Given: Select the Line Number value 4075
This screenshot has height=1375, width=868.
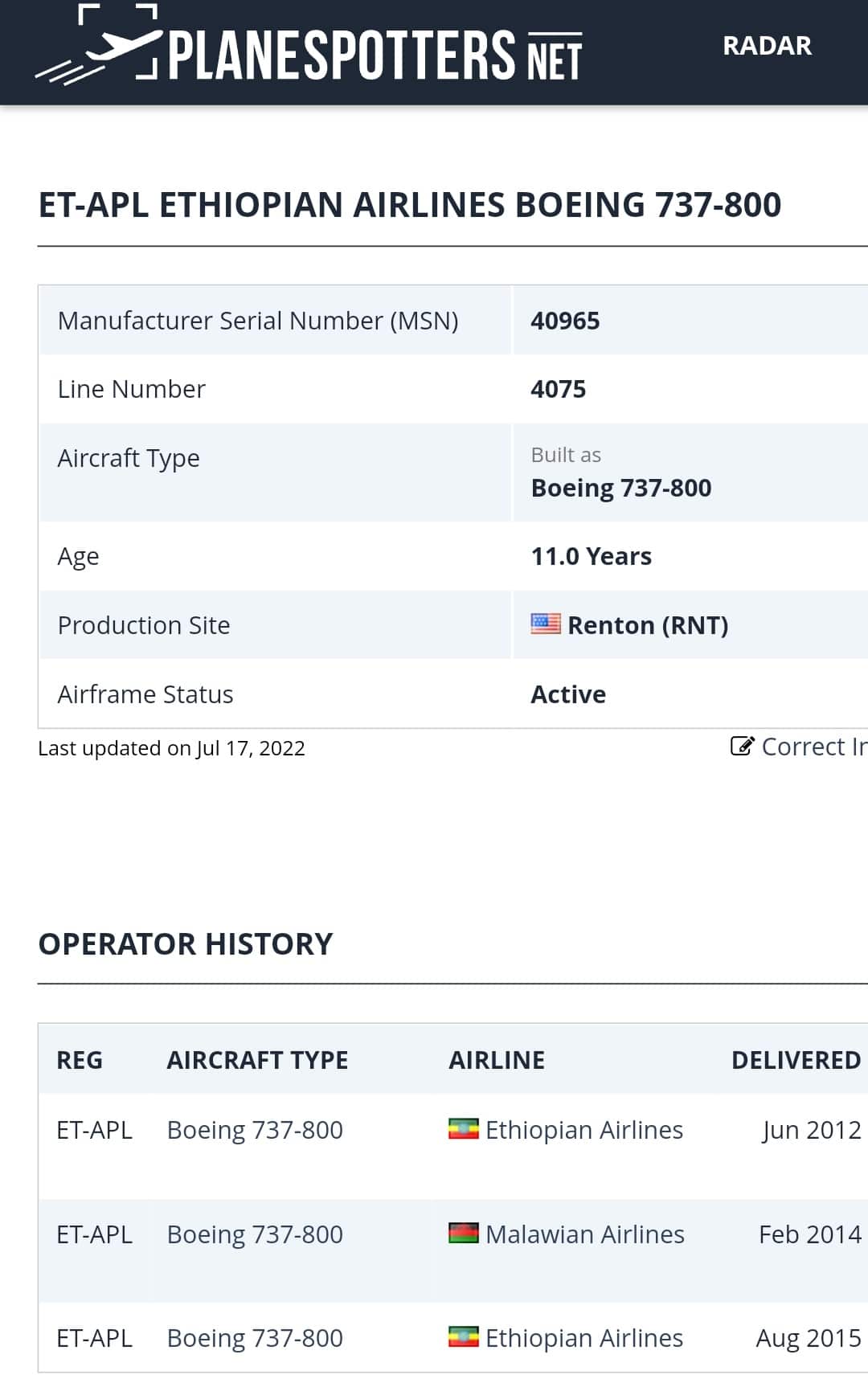Looking at the screenshot, I should pyautogui.click(x=559, y=389).
